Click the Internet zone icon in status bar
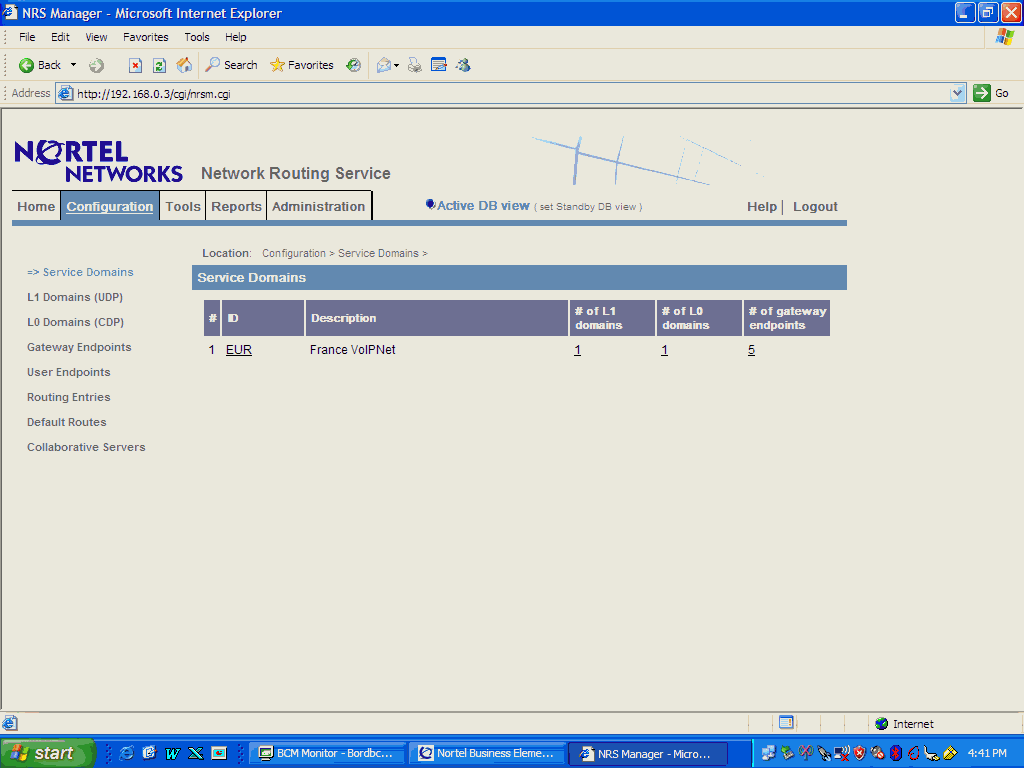The height and width of the screenshot is (768, 1024). coord(882,724)
